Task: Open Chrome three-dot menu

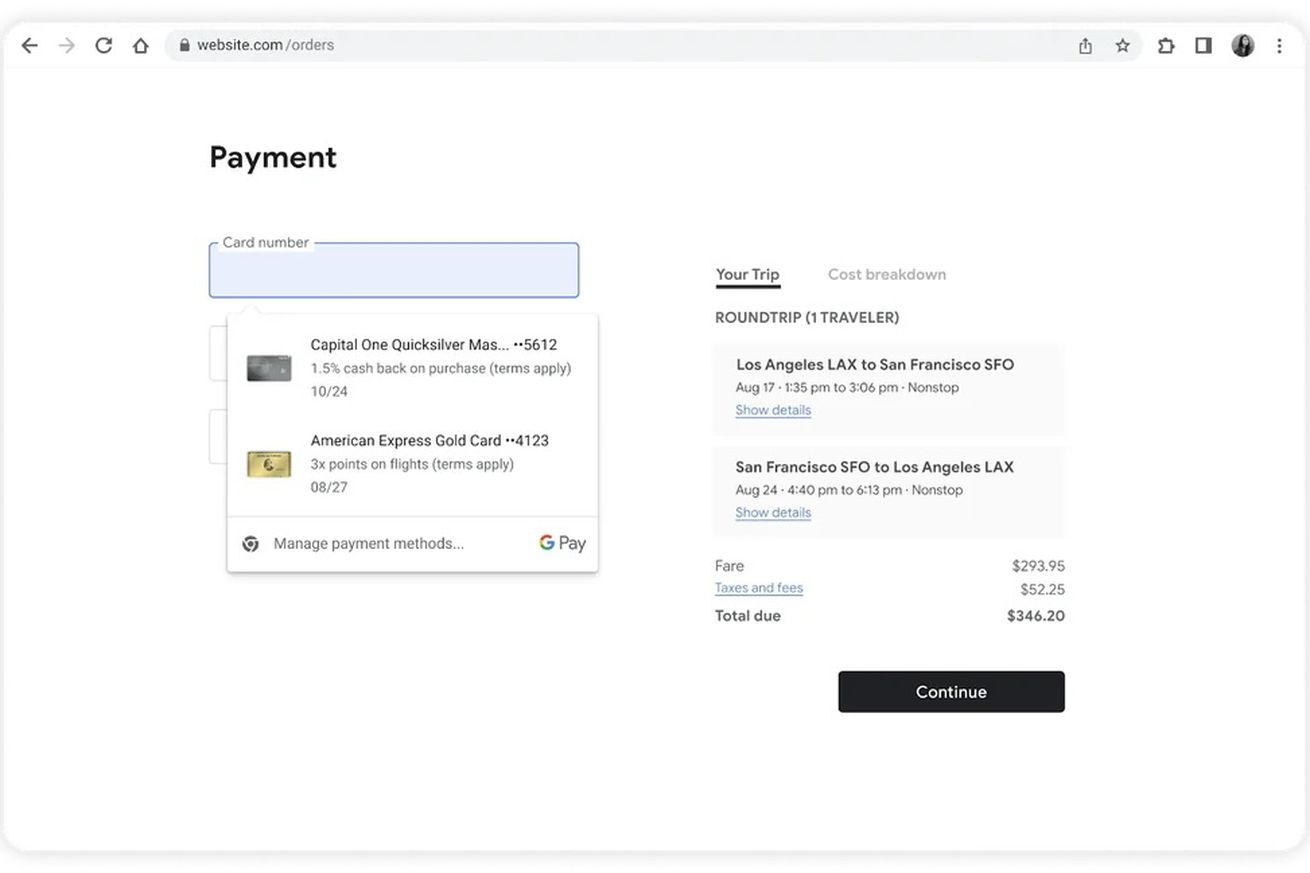Action: click(1279, 45)
